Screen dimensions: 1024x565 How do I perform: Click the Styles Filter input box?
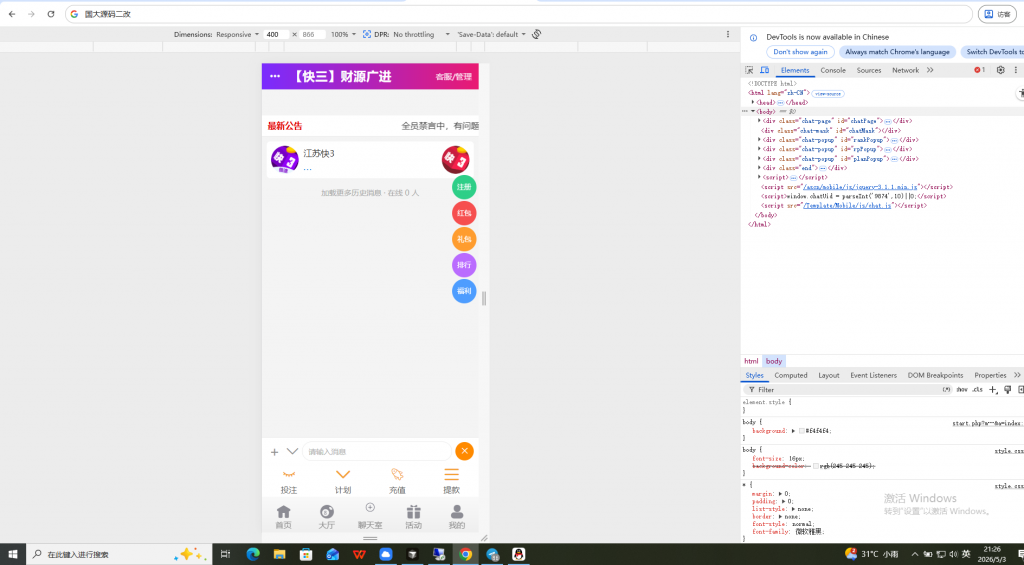tap(846, 389)
